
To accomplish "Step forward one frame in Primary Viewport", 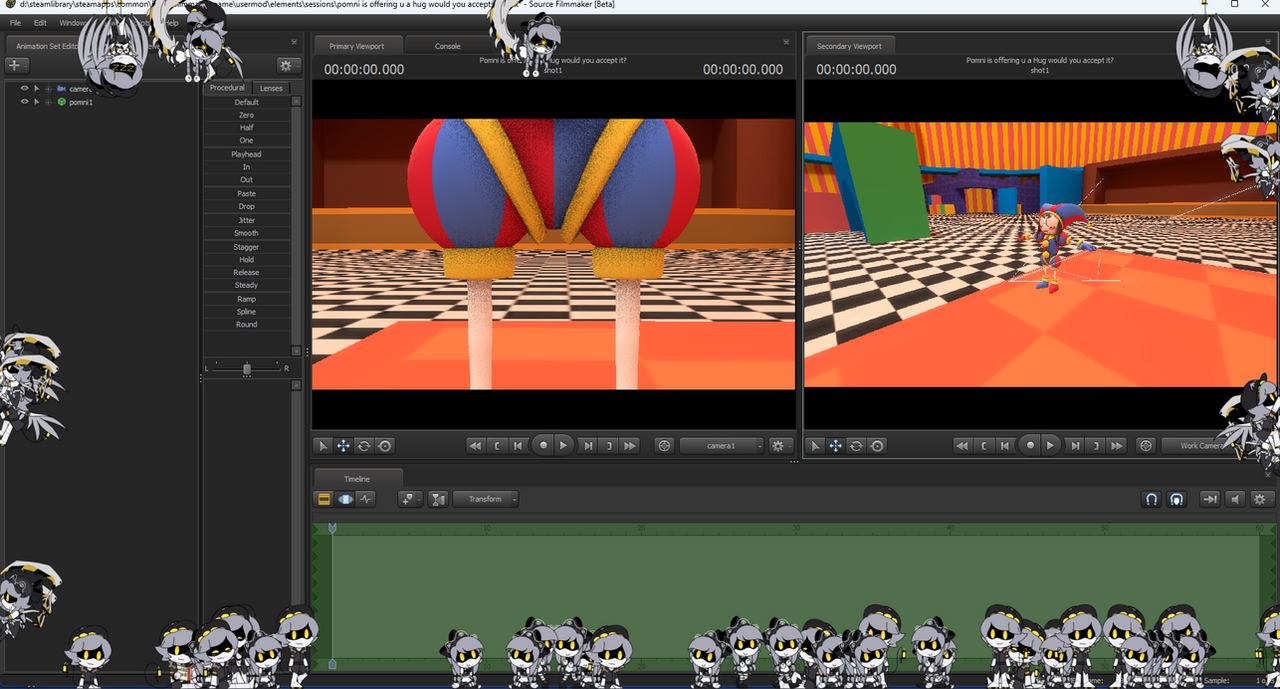I will [x=588, y=446].
